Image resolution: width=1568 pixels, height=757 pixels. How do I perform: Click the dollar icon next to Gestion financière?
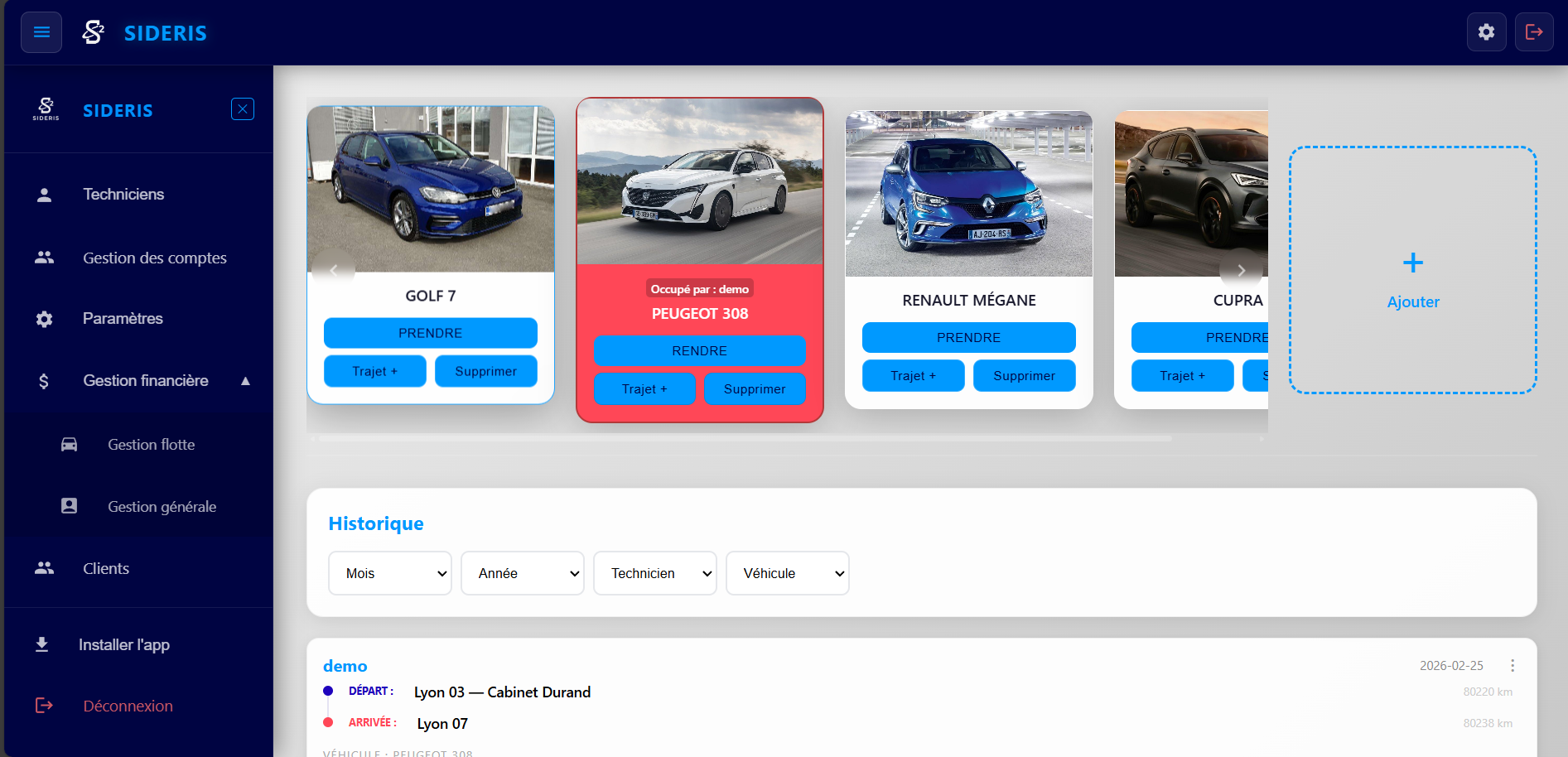tap(43, 380)
